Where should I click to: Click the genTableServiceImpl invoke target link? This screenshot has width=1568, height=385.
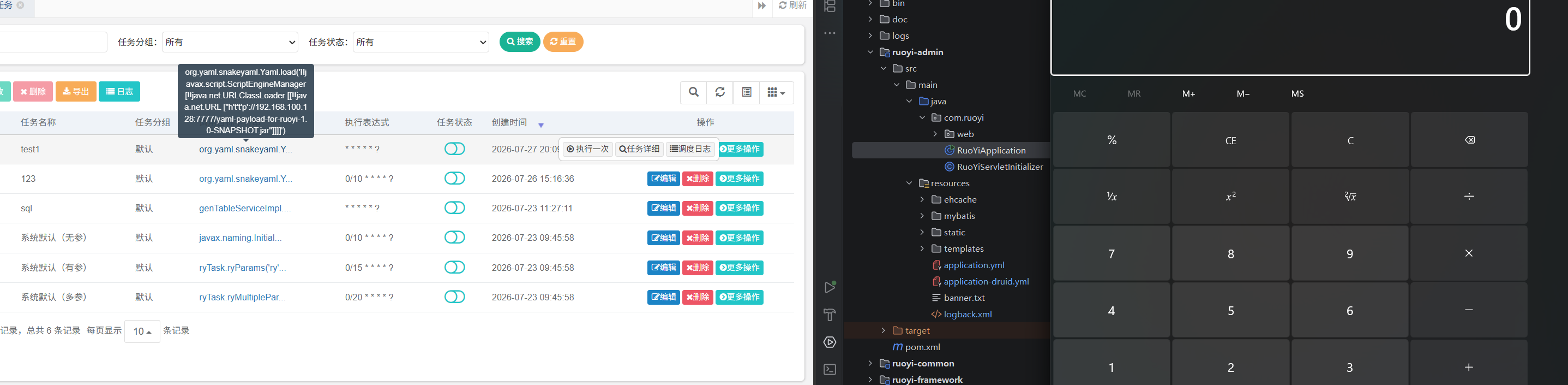click(x=245, y=209)
